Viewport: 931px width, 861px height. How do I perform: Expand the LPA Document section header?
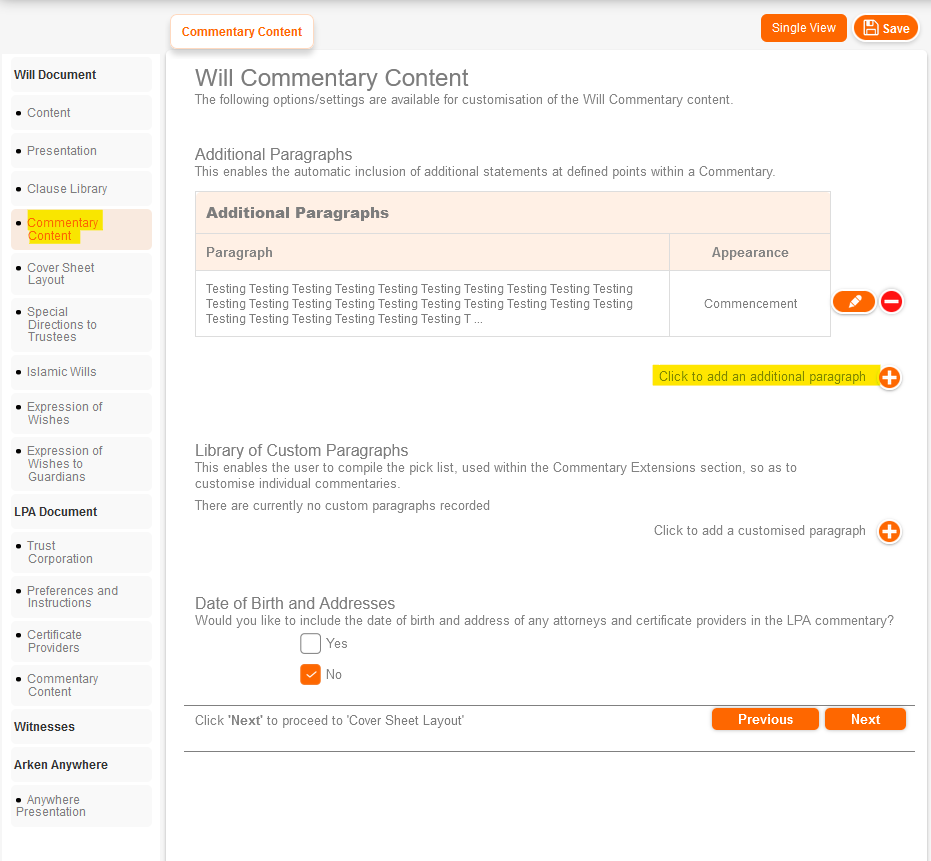[x=56, y=512]
